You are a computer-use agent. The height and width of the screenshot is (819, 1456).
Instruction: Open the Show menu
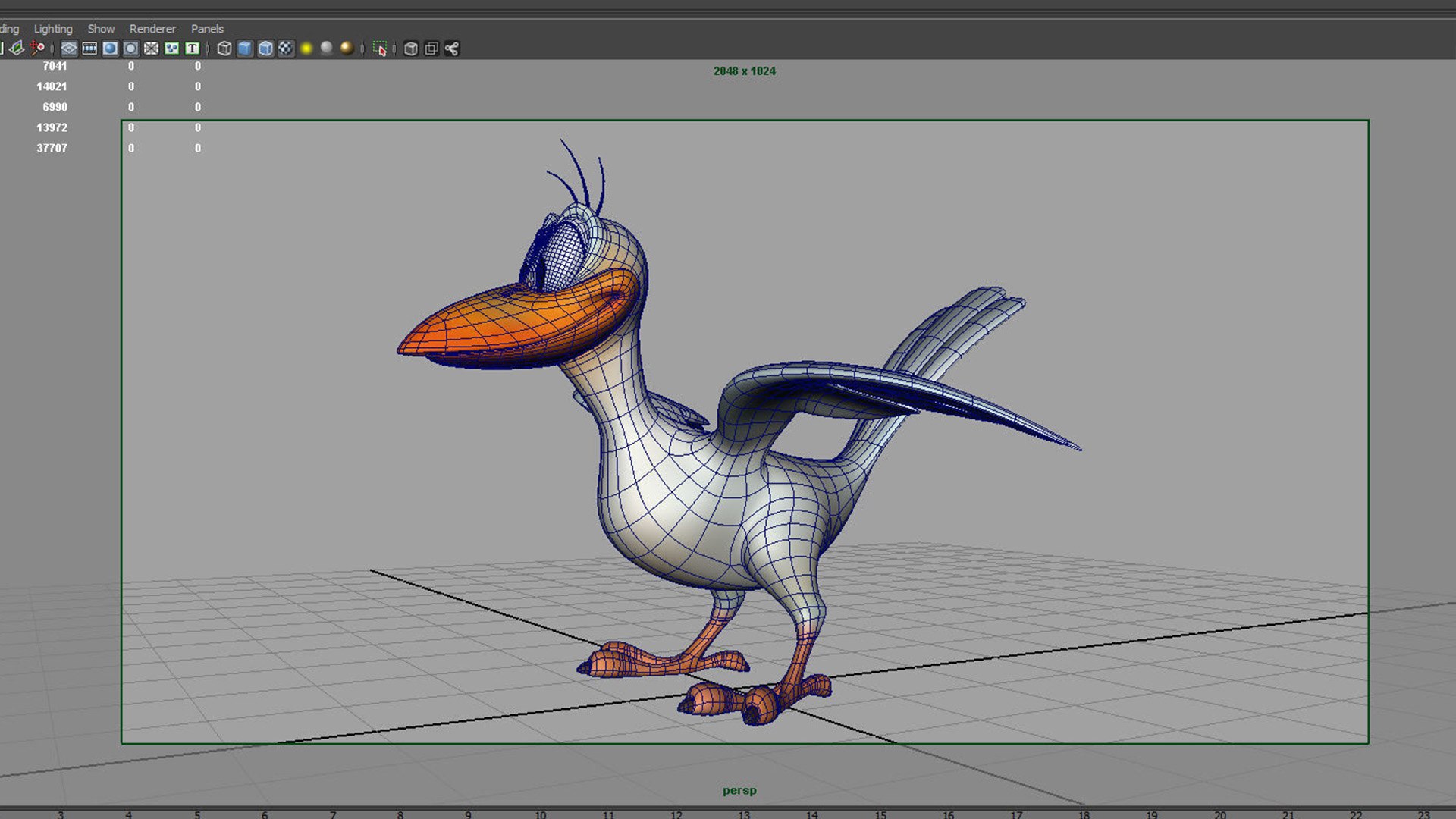[101, 29]
